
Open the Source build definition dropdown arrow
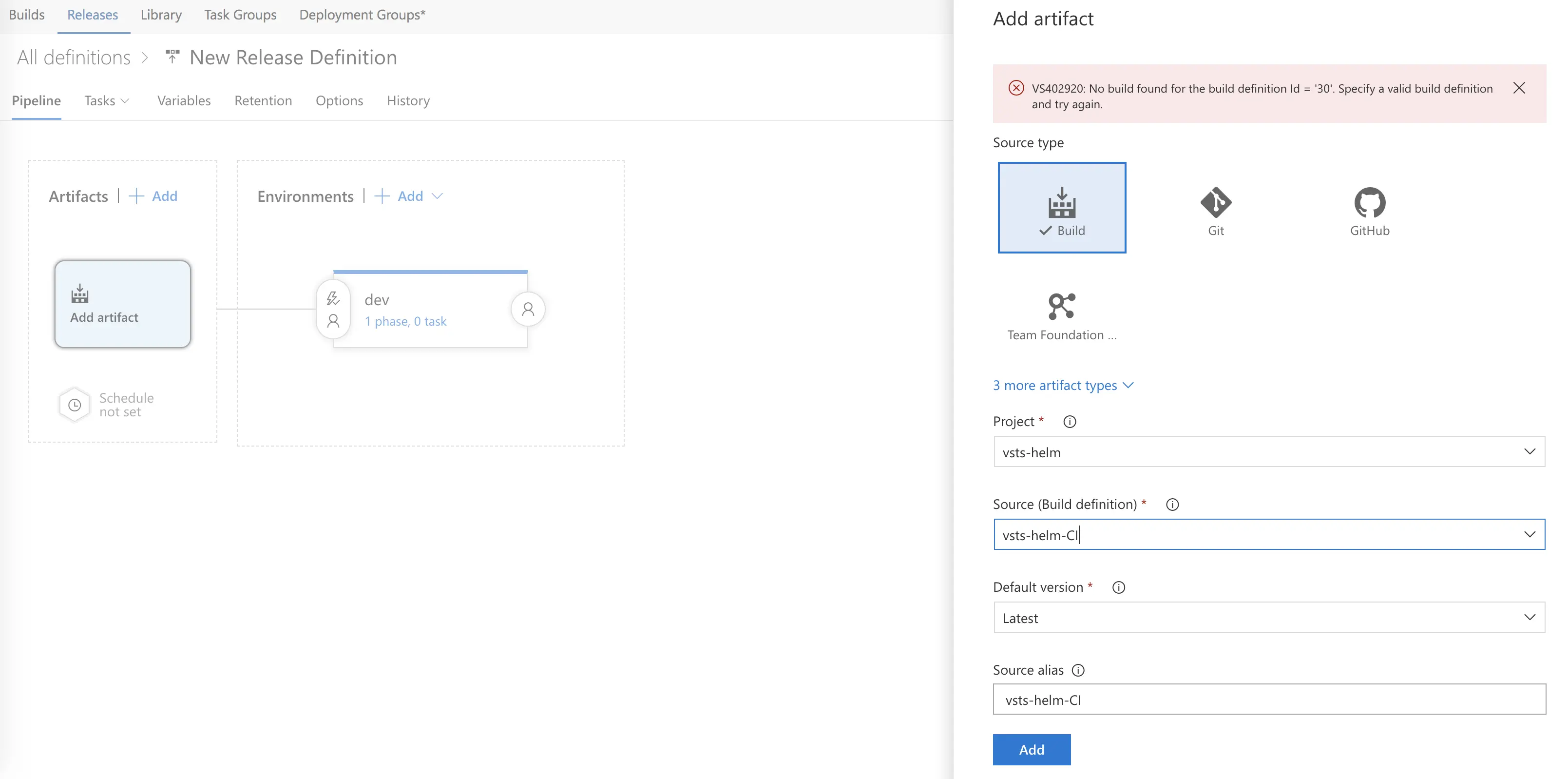coord(1529,534)
